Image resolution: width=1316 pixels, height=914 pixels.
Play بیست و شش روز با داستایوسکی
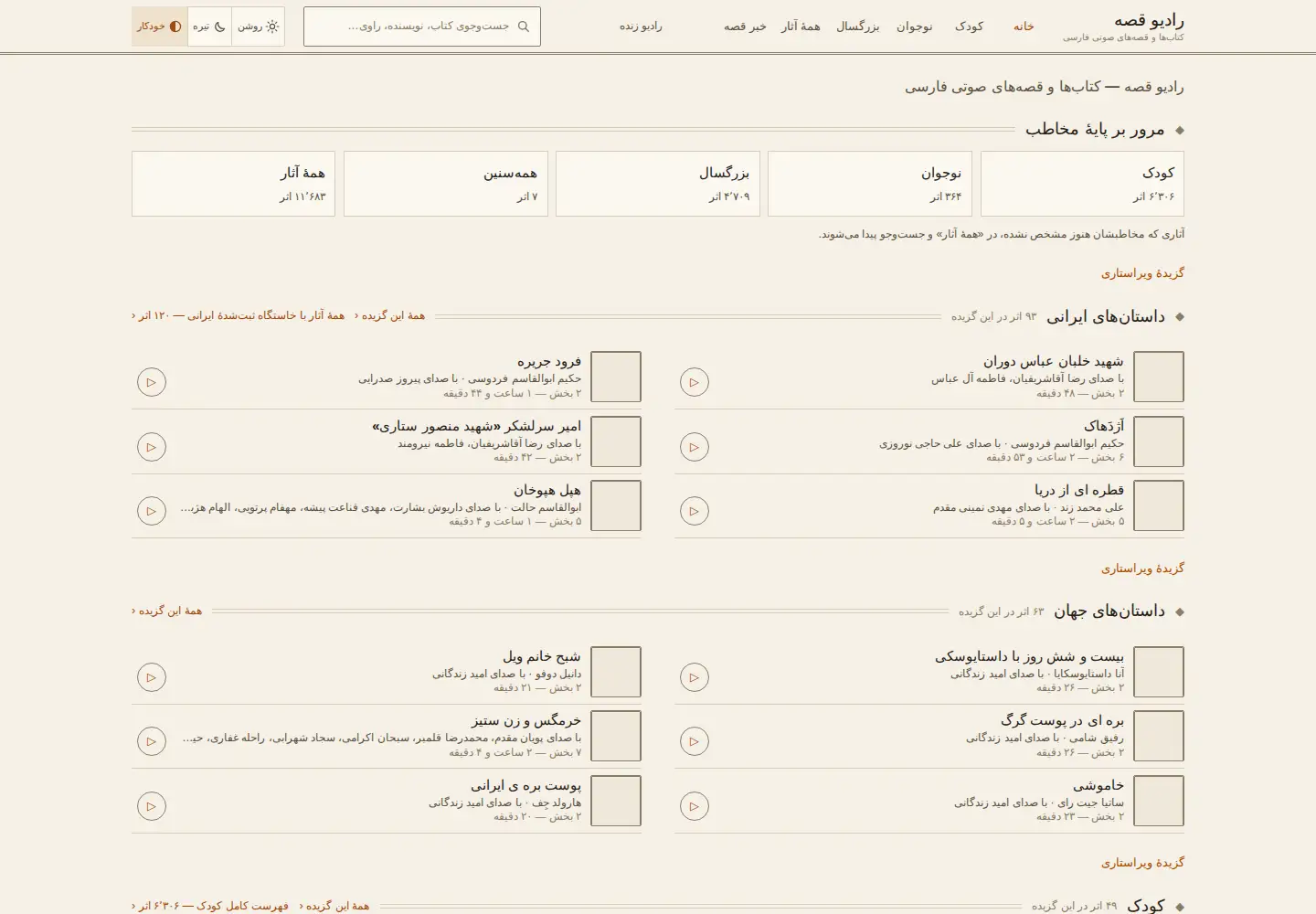pos(695,677)
